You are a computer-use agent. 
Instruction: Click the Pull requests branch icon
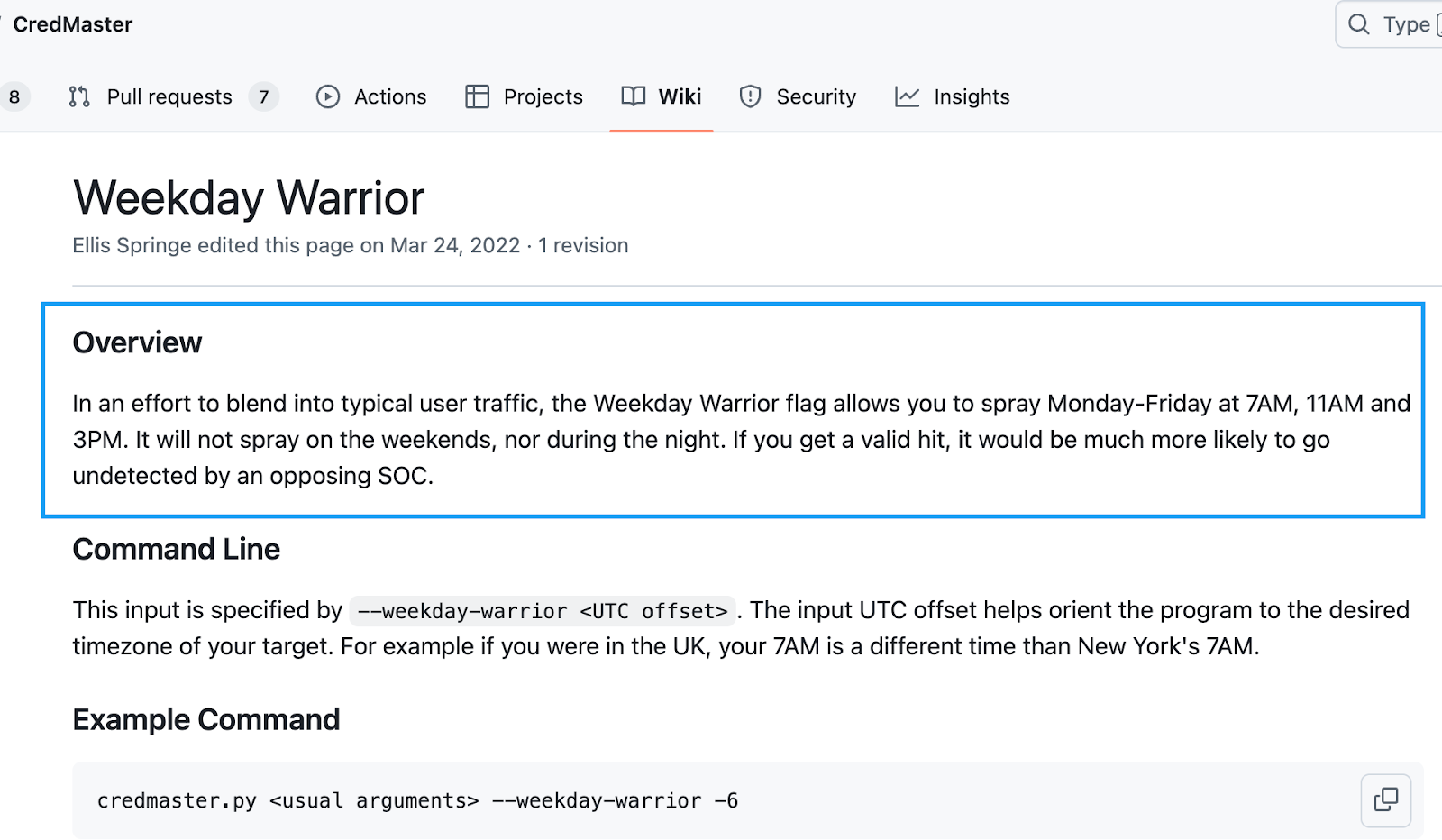(78, 96)
